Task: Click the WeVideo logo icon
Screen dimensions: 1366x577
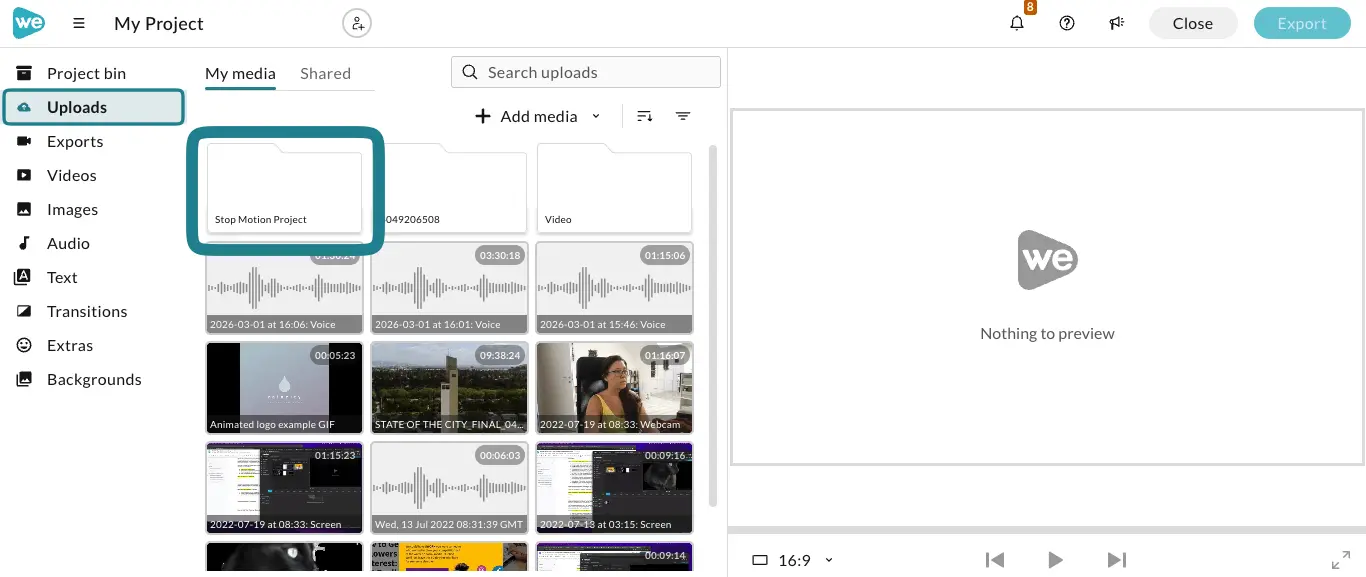Action: click(x=29, y=22)
